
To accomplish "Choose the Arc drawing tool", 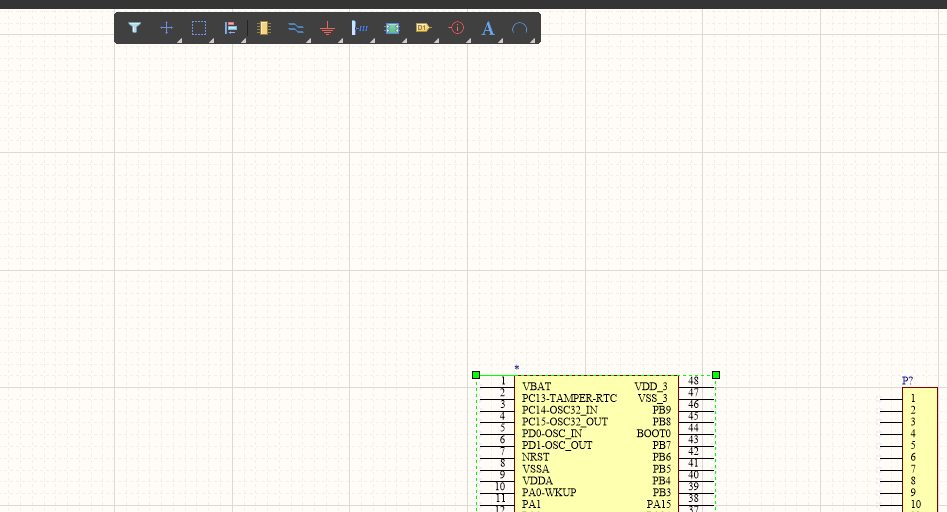I will point(519,28).
